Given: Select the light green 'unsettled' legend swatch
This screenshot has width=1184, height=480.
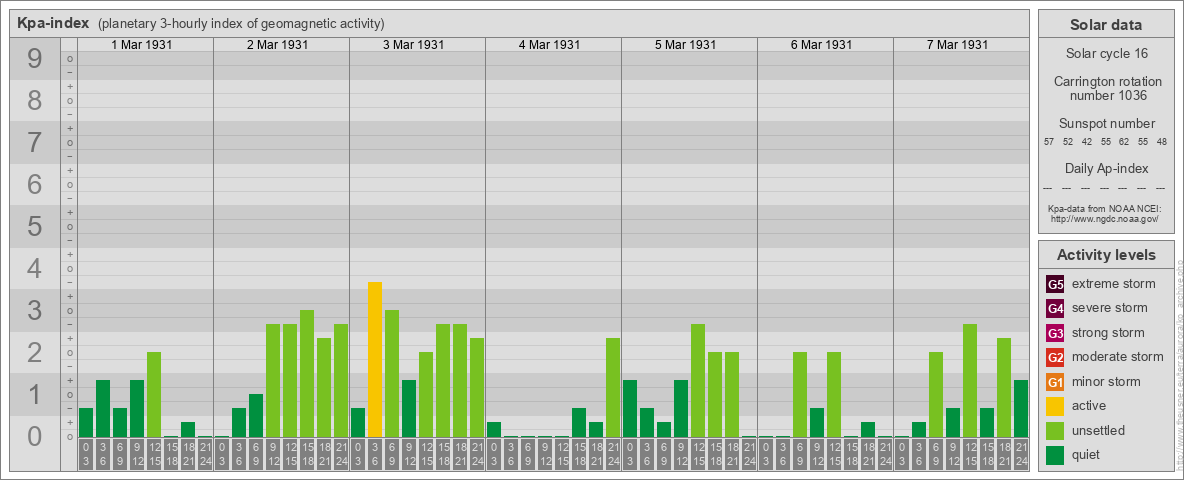Looking at the screenshot, I should click(1055, 430).
